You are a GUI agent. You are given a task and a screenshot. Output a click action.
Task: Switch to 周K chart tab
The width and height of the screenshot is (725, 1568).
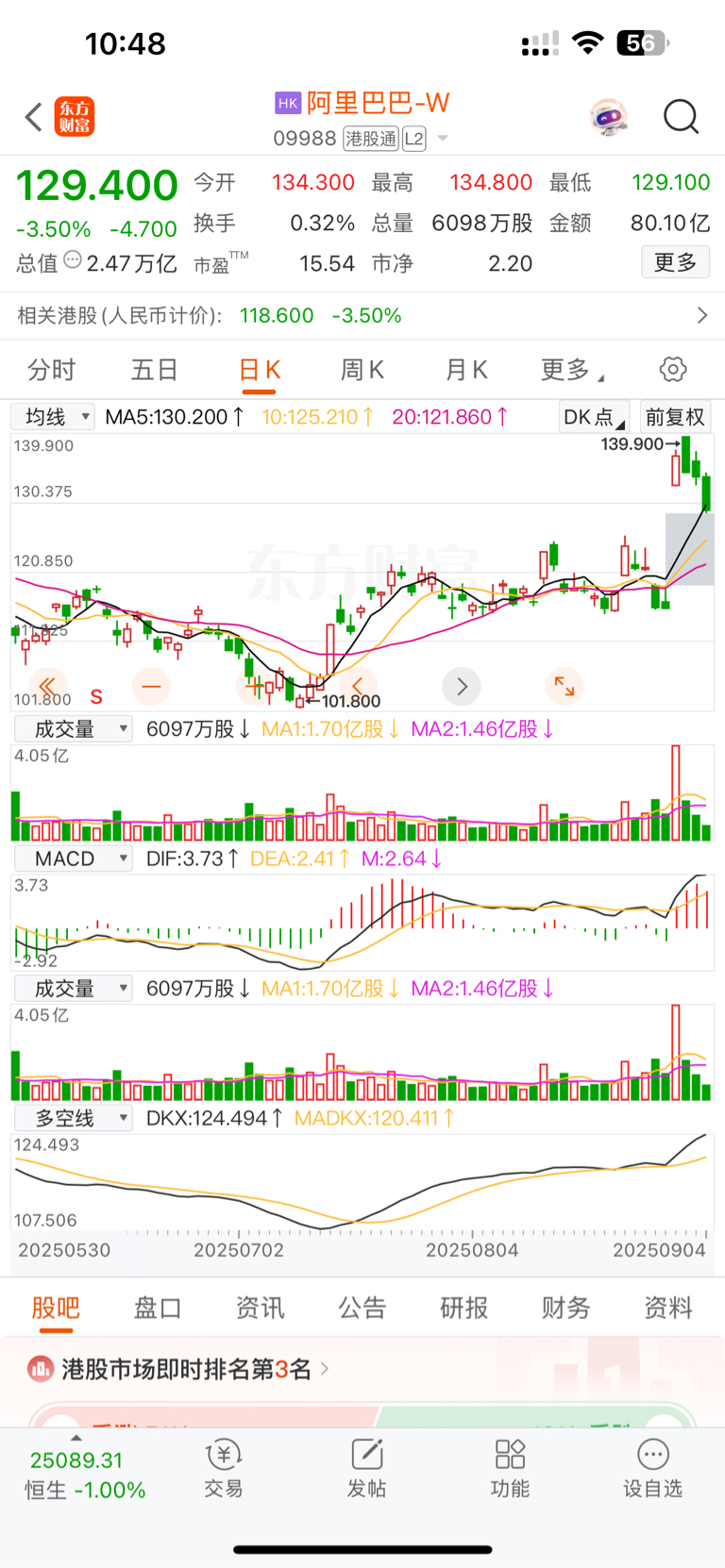(362, 370)
